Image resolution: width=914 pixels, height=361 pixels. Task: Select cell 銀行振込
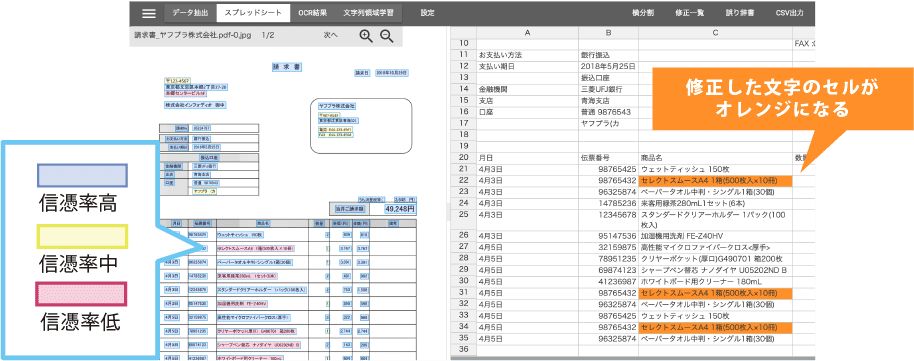pos(609,55)
